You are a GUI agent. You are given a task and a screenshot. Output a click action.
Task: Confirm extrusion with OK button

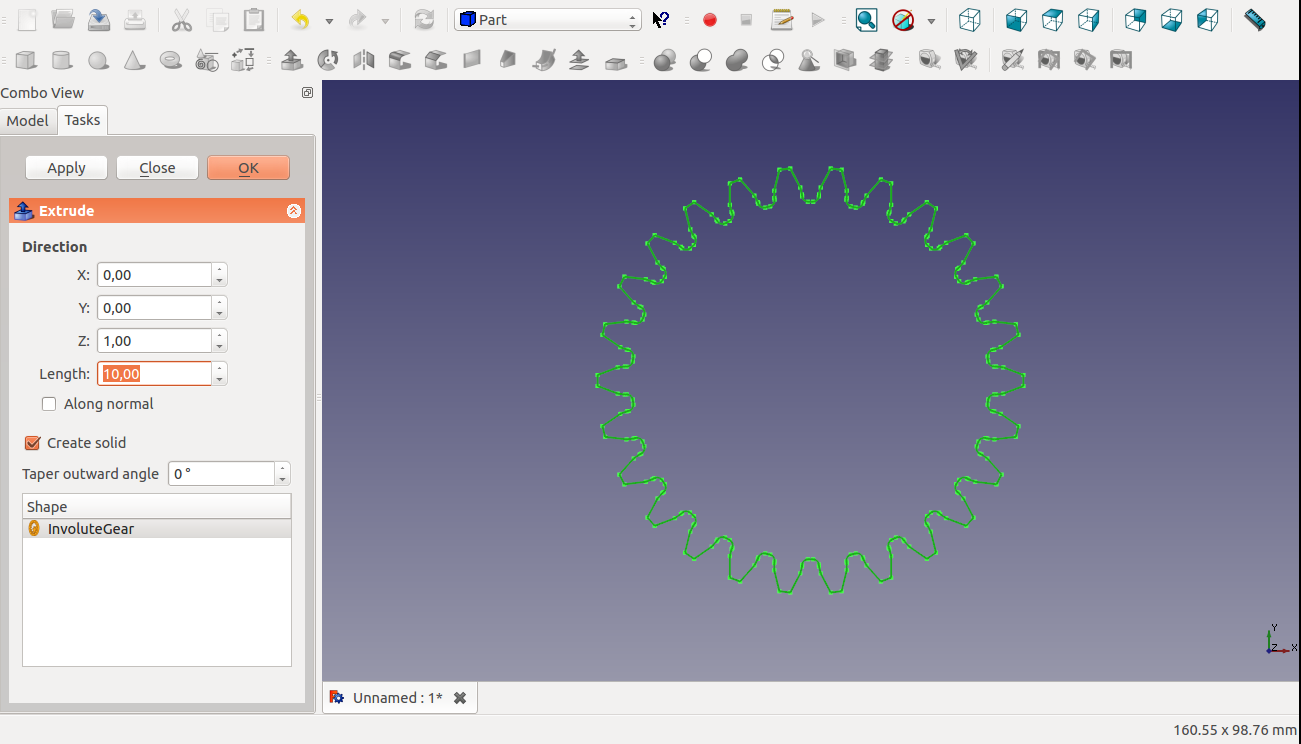248,168
